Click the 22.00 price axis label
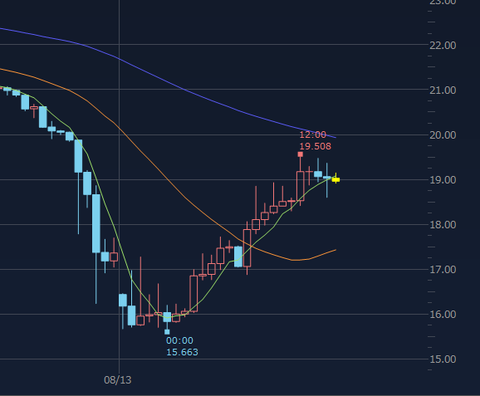Screen dimensions: 480x396 (443, 45)
